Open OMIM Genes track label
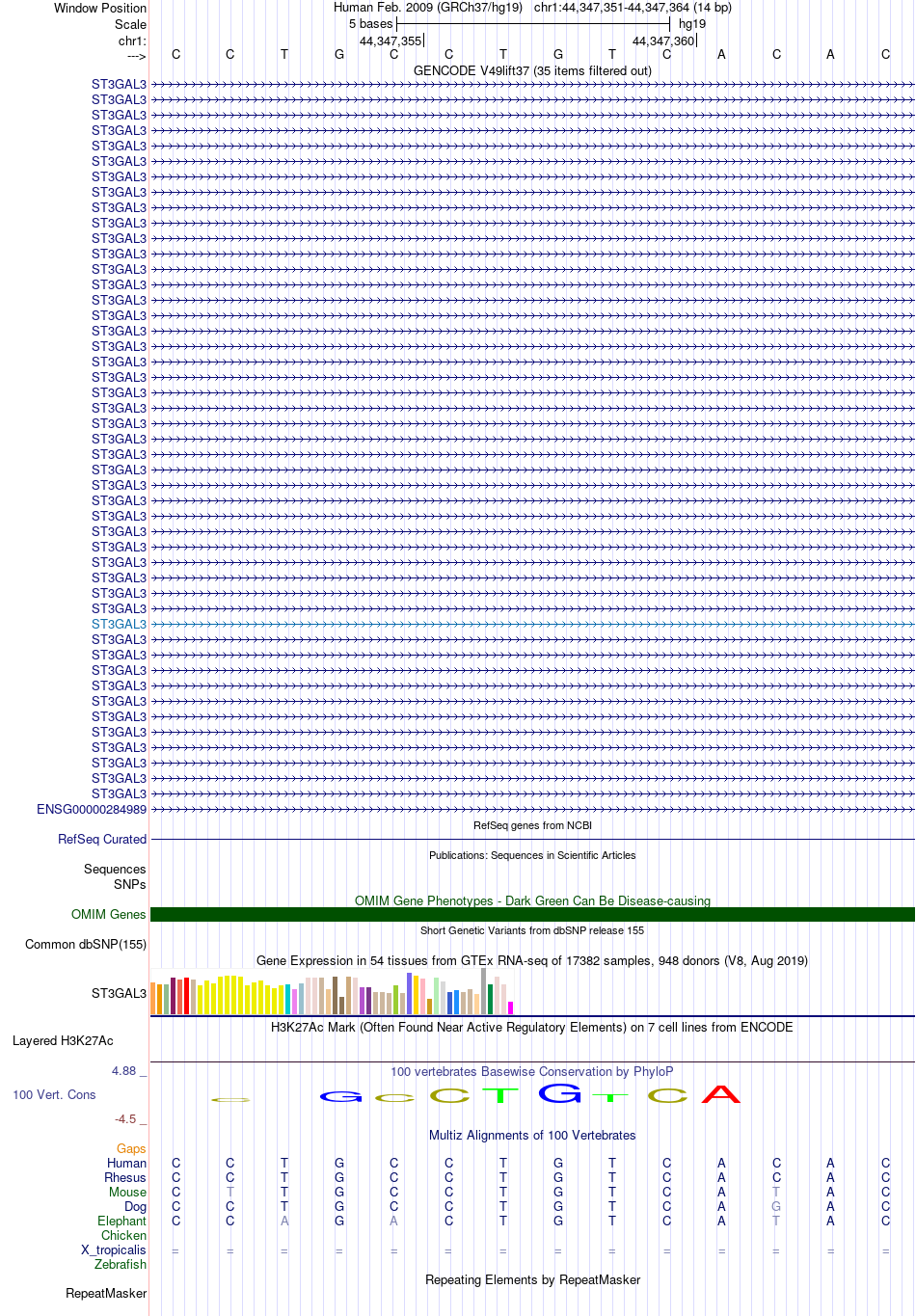This screenshot has width=916, height=1316. click(x=109, y=914)
